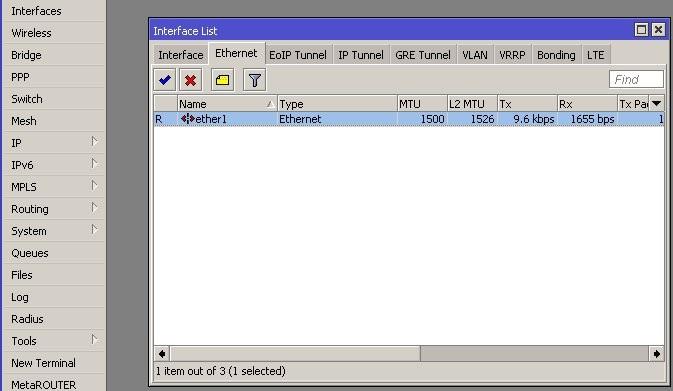Viewport: 673px width, 391px height.
Task: Click the 1526 L2 MTU value
Action: [482, 119]
